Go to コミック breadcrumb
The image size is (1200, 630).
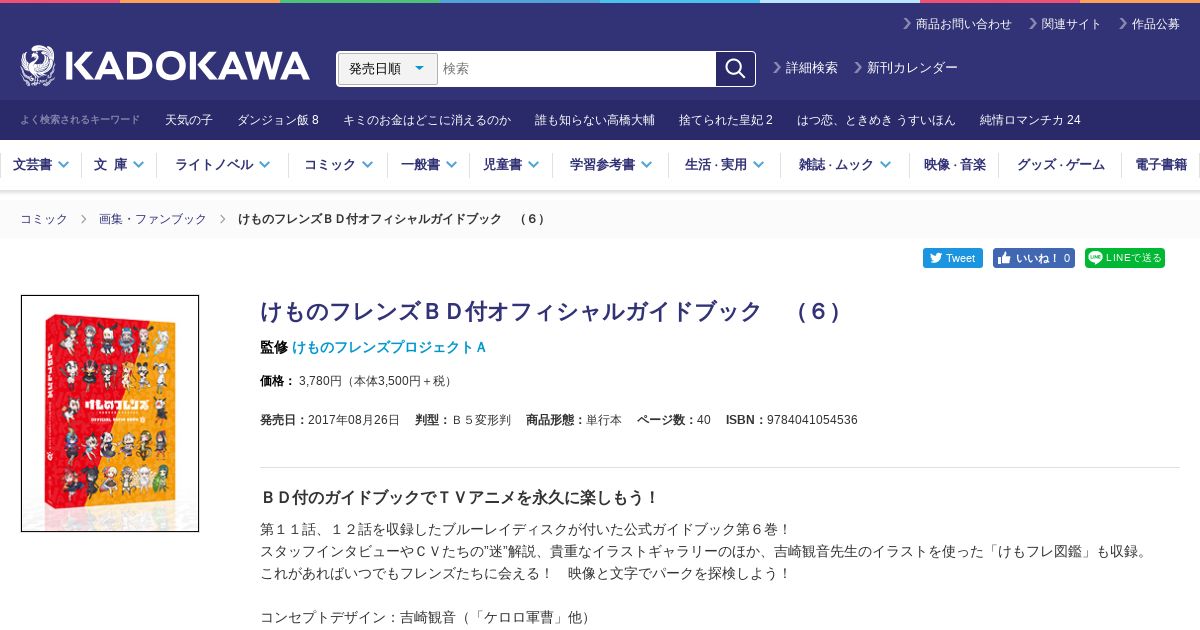pyautogui.click(x=44, y=219)
